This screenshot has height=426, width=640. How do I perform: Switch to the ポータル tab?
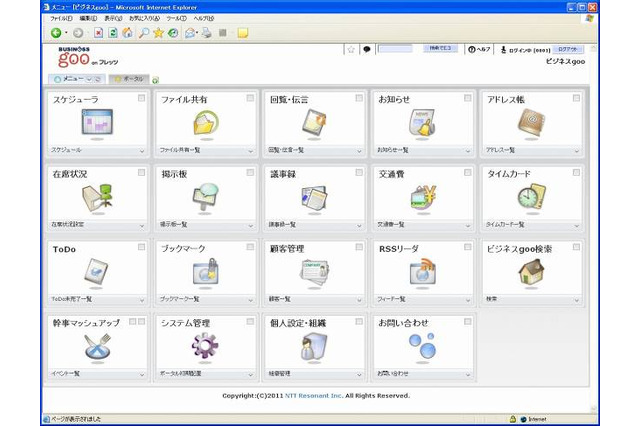(x=129, y=79)
